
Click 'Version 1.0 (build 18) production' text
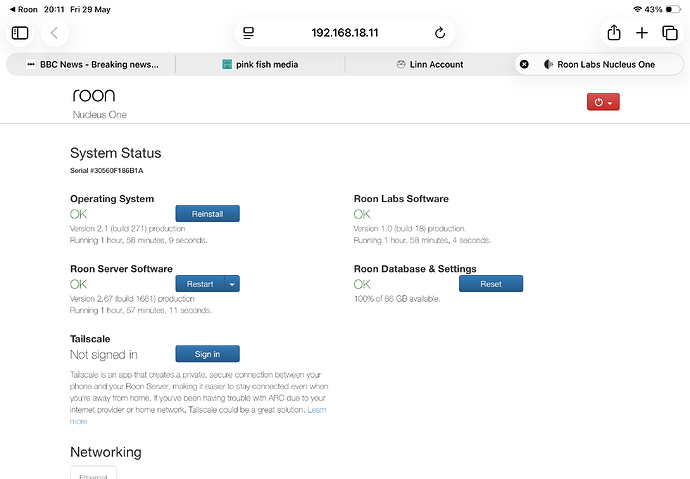click(410, 229)
